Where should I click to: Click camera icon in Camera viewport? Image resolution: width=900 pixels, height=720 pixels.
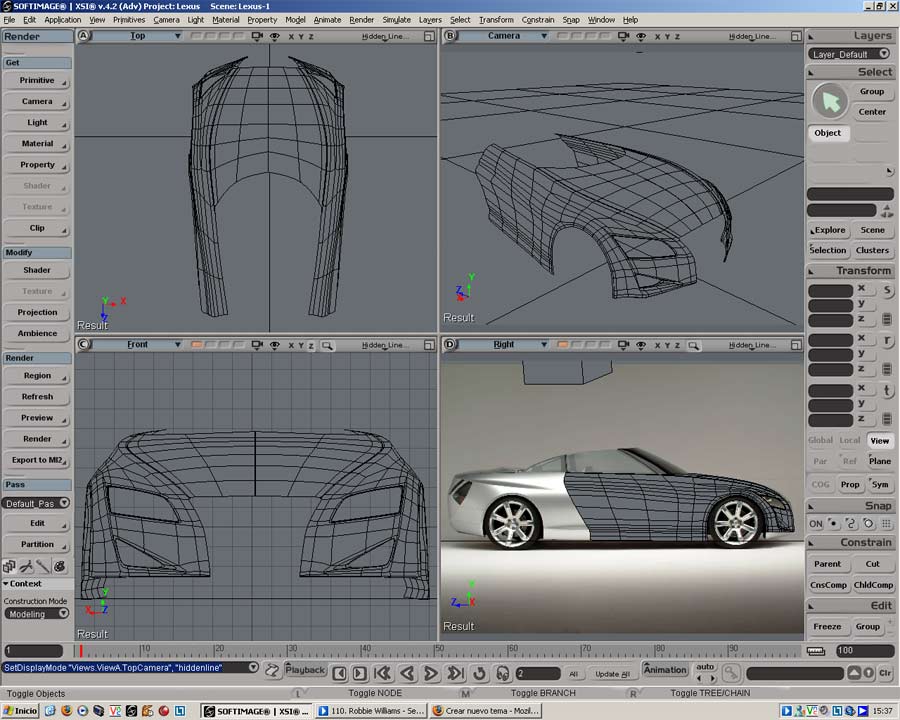point(624,36)
